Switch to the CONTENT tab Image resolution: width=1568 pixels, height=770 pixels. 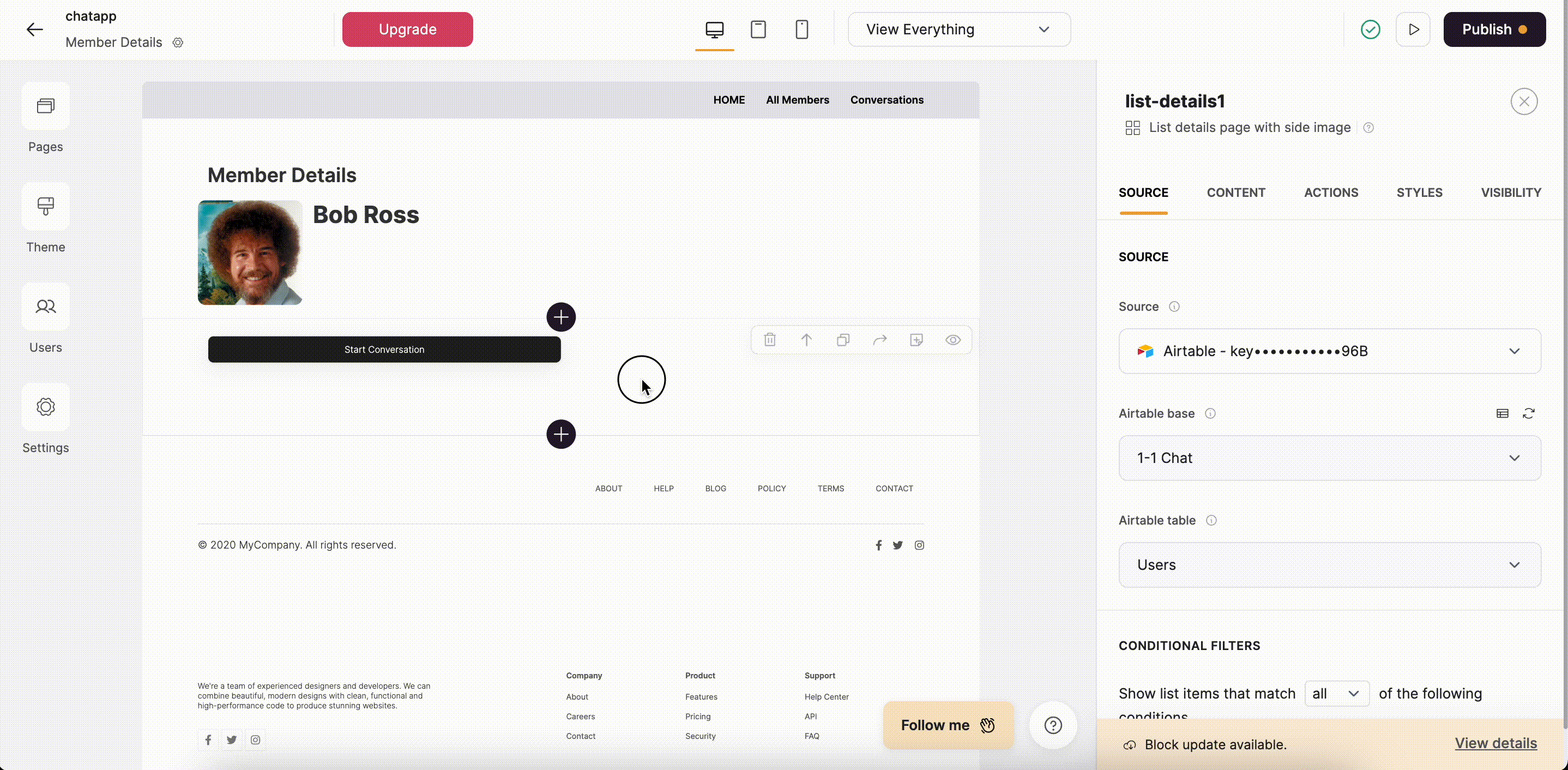tap(1235, 192)
